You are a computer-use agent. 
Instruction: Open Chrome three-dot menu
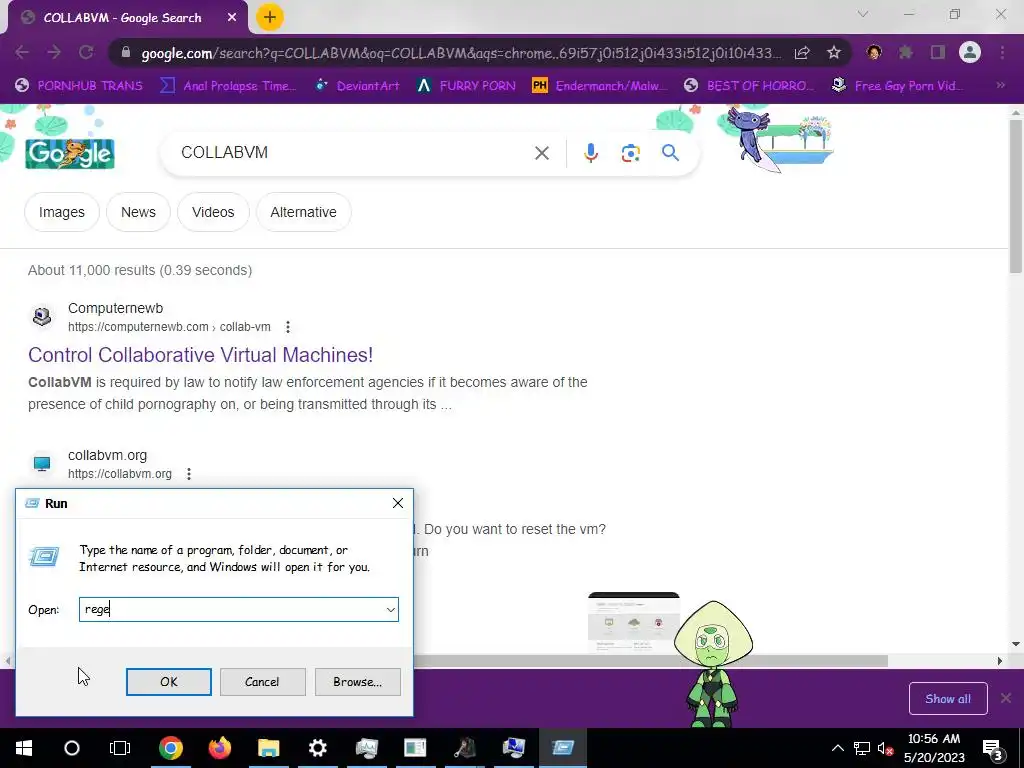pyautogui.click(x=1002, y=52)
